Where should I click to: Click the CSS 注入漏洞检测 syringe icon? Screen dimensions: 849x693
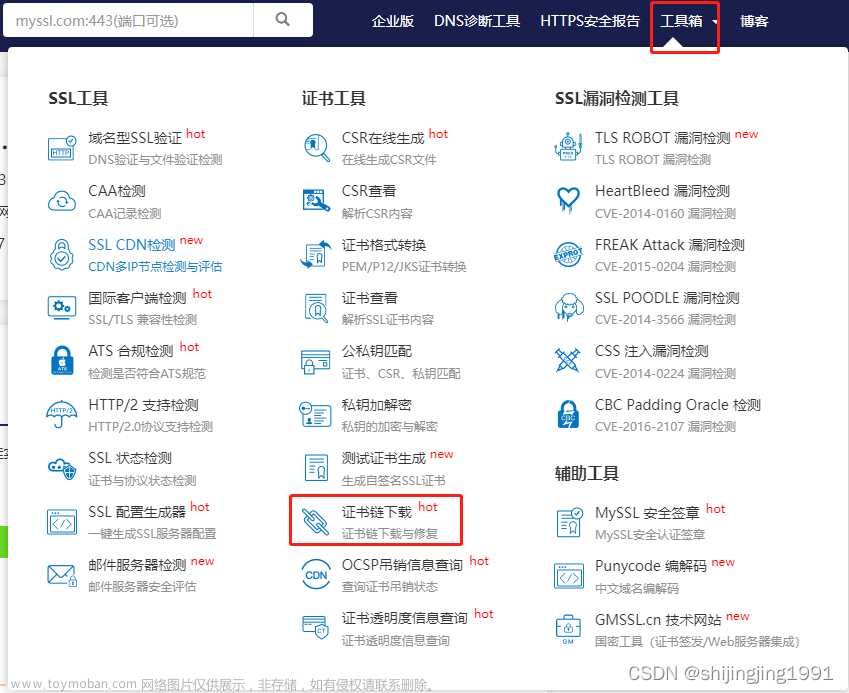(567, 361)
